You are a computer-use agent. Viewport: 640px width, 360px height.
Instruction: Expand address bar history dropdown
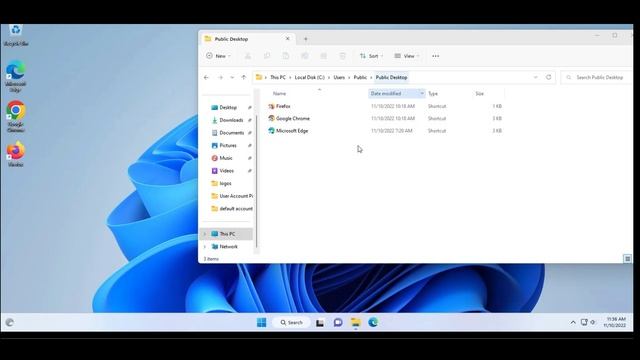point(536,77)
